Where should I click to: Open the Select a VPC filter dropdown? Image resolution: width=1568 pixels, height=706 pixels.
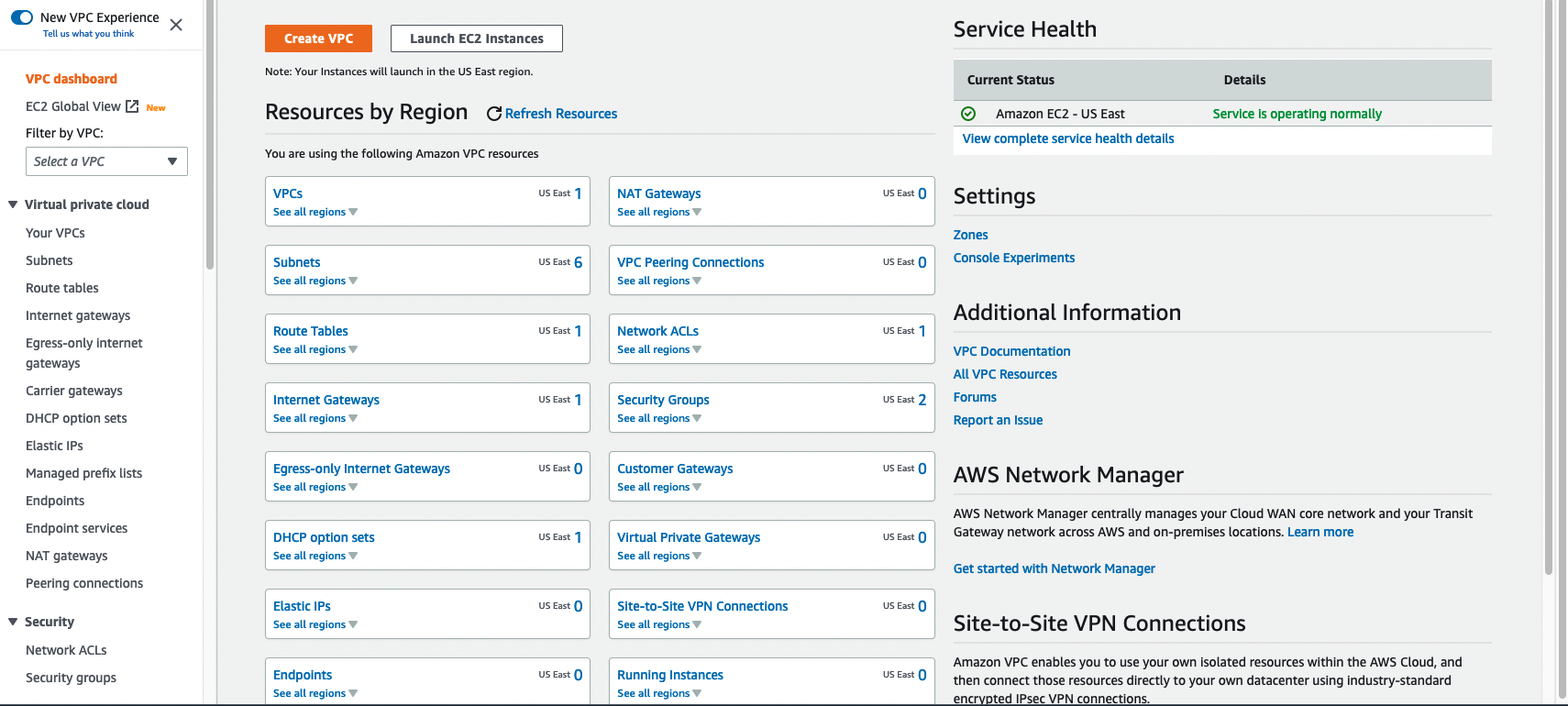[106, 161]
